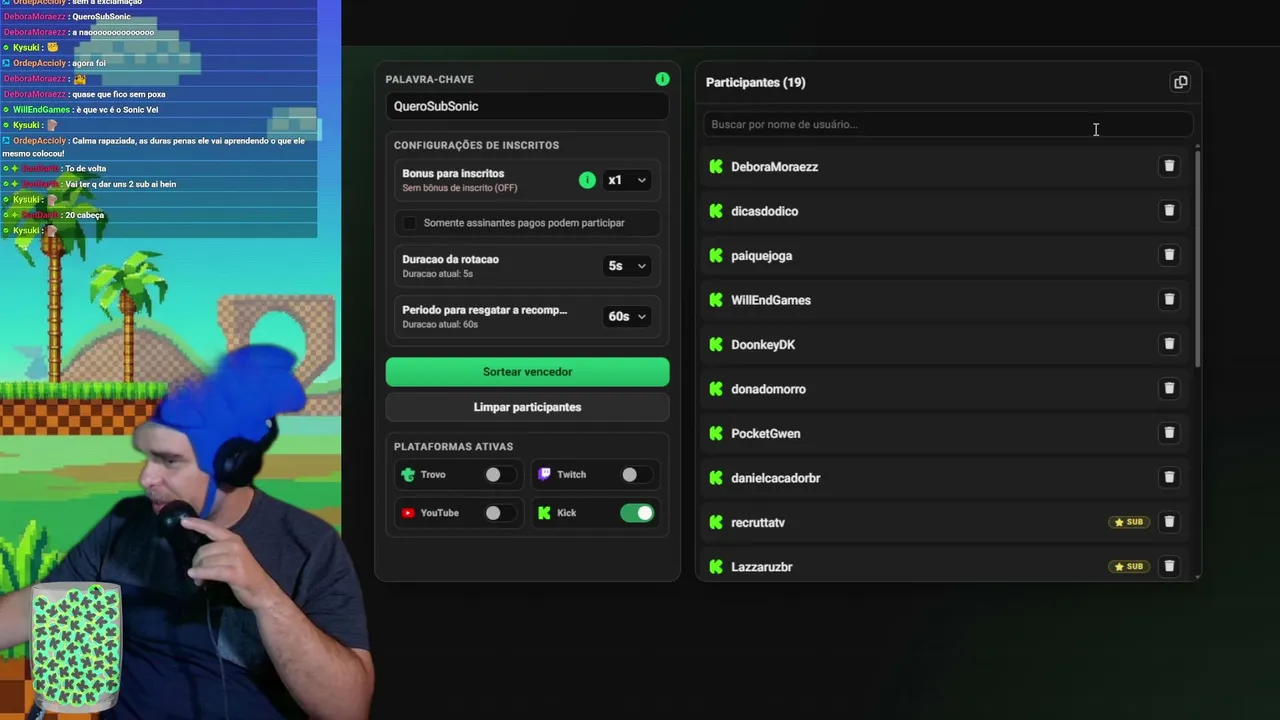1280x720 pixels.
Task: Click chat message '20 cabeça'
Action: pyautogui.click(x=84, y=215)
